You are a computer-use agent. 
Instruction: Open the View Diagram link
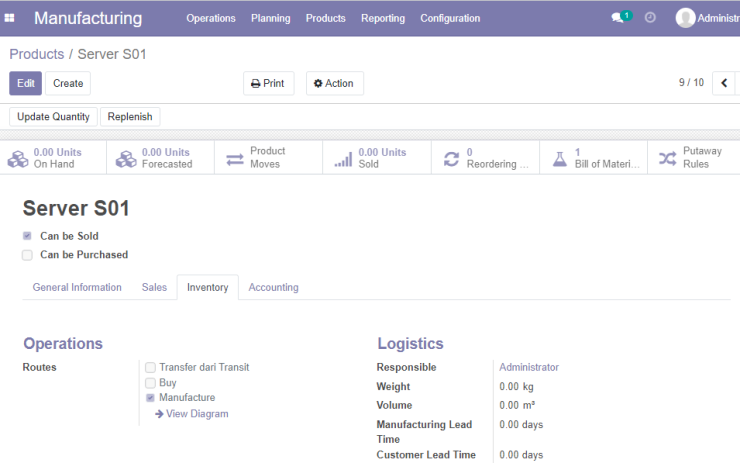point(192,413)
